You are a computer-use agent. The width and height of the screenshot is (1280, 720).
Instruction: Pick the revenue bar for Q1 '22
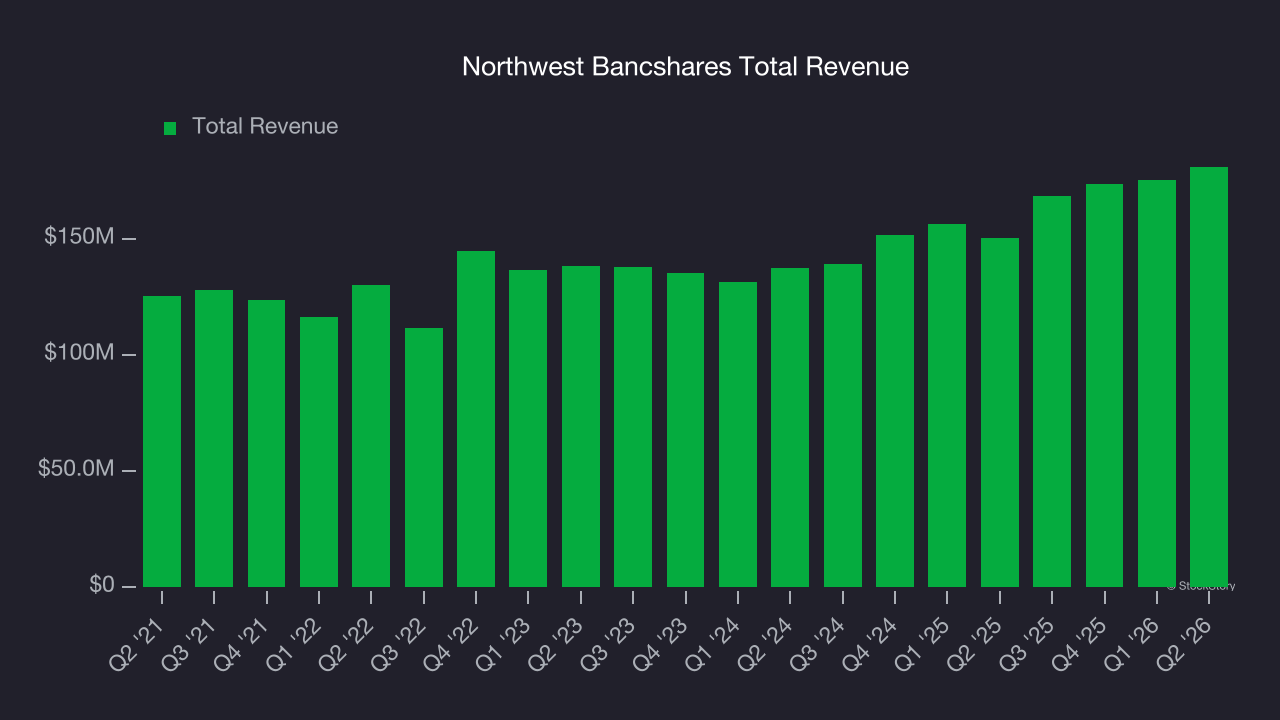click(319, 452)
